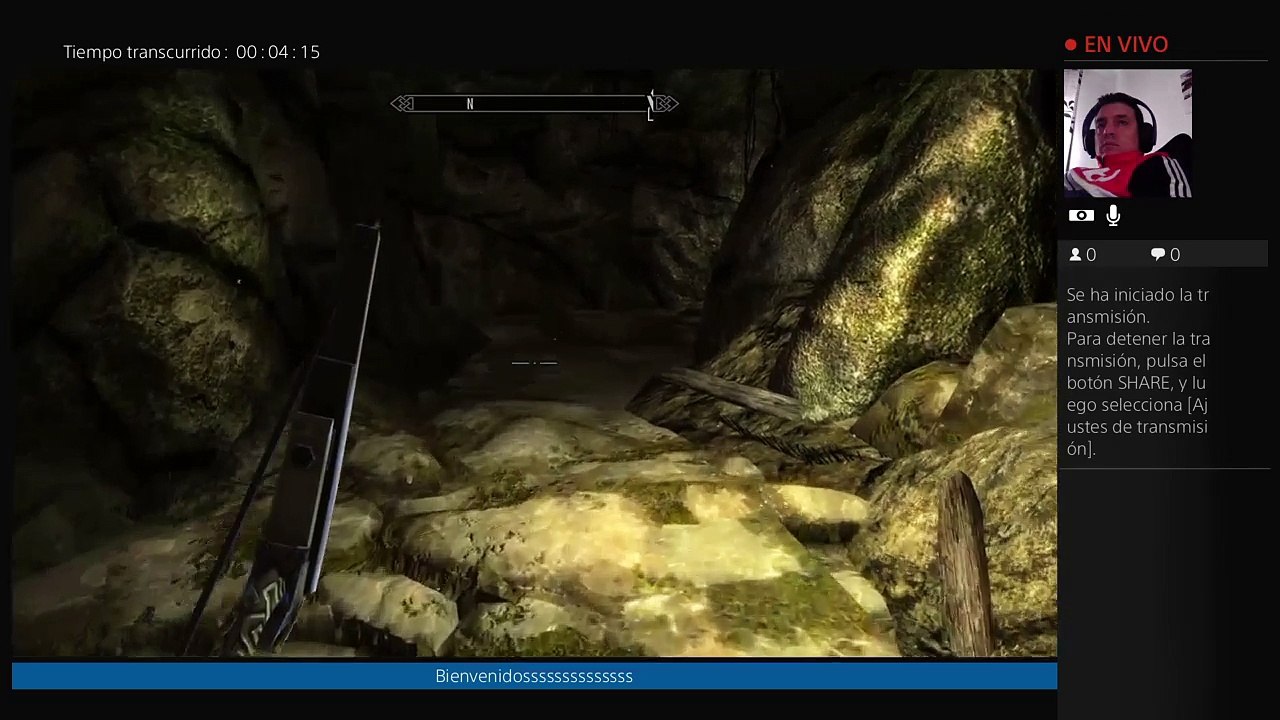Click the microphone icon under the webcam

(x=1113, y=215)
